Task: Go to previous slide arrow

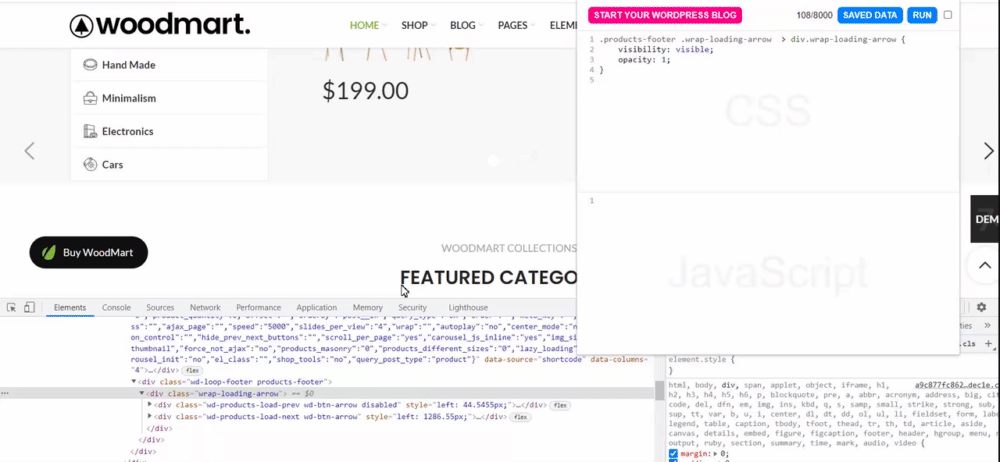Action: point(29,151)
